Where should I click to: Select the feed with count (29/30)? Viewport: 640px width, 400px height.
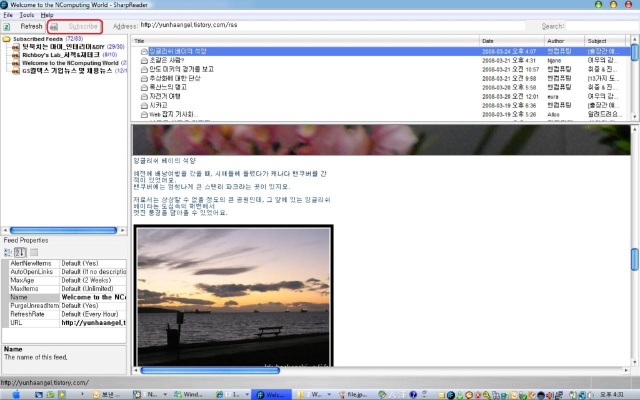(x=63, y=47)
